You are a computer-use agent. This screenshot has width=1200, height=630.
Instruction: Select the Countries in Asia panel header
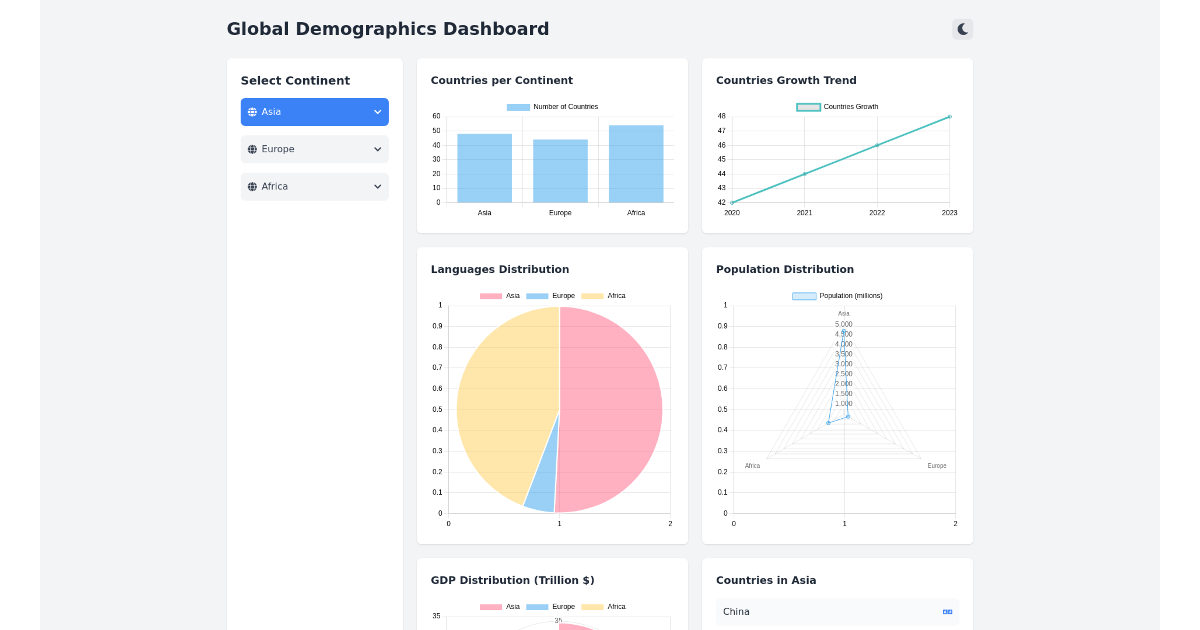[766, 580]
